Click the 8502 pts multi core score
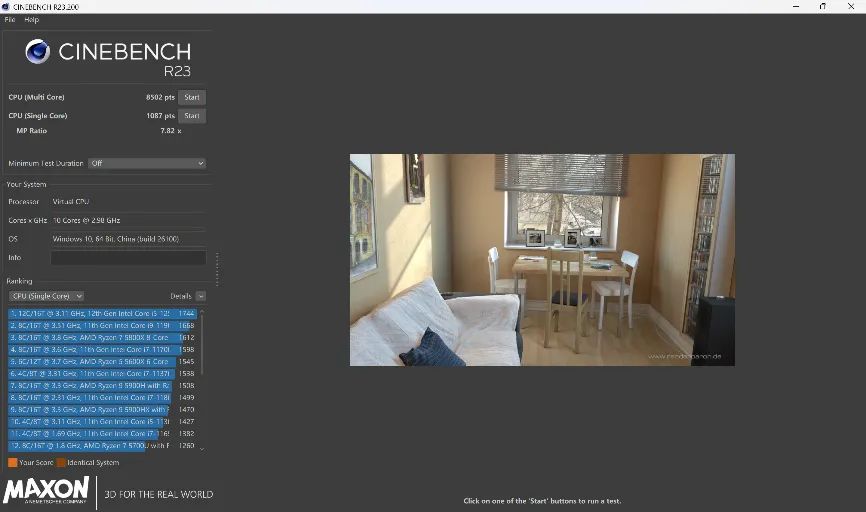 point(160,97)
